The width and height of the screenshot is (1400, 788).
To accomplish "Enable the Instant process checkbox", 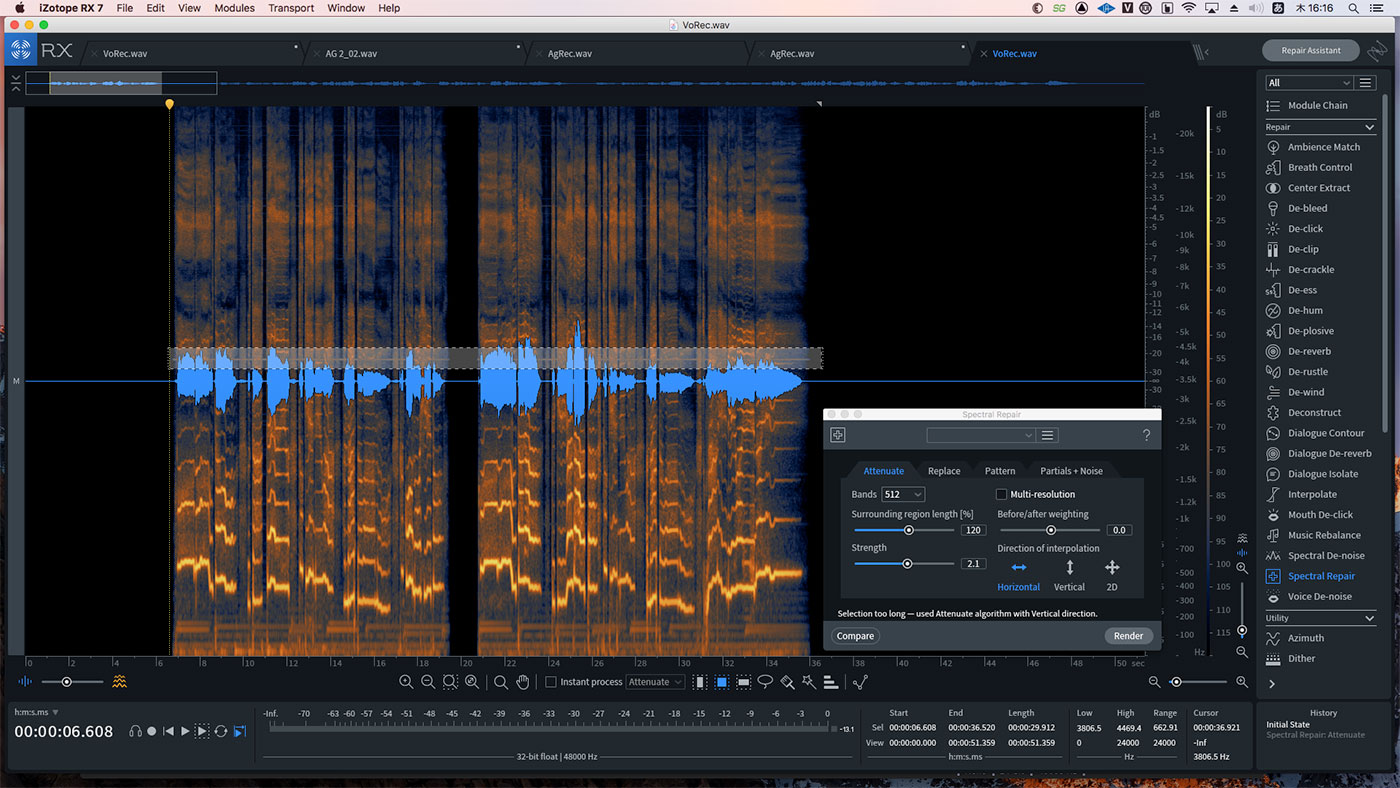I will point(550,682).
